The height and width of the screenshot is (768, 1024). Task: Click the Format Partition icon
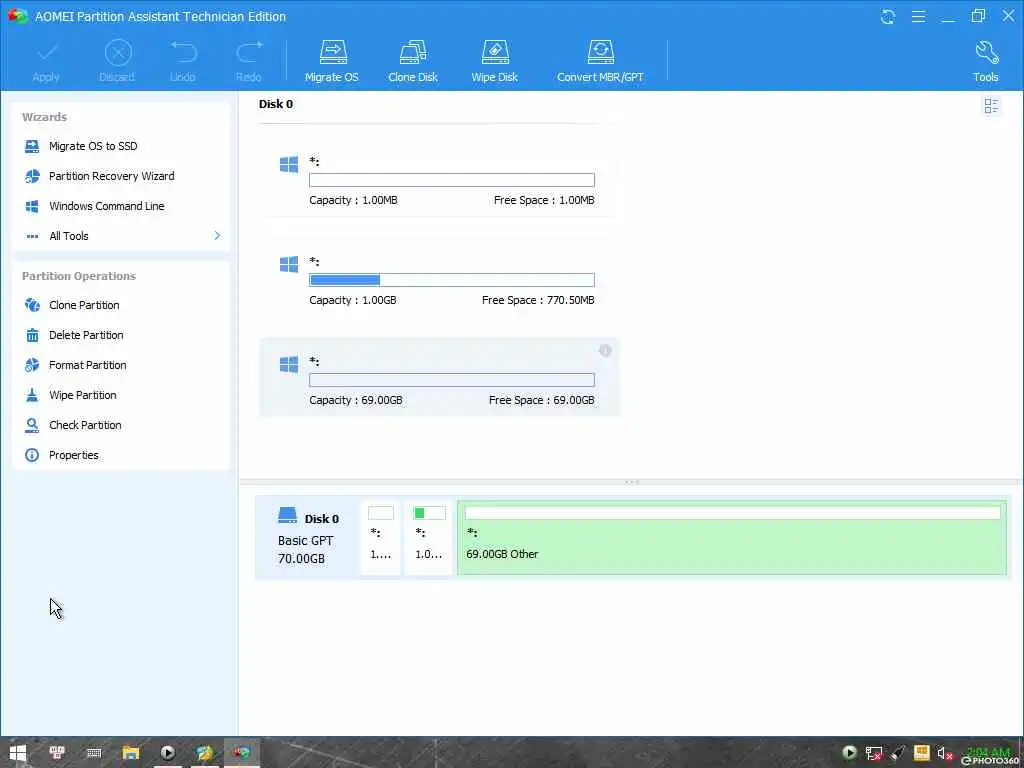click(x=32, y=365)
